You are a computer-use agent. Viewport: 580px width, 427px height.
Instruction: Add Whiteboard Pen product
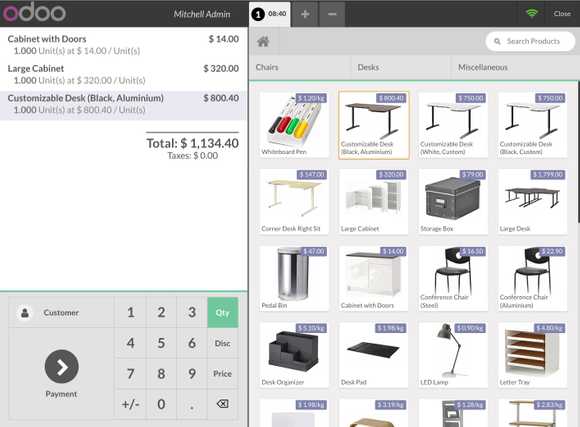294,125
